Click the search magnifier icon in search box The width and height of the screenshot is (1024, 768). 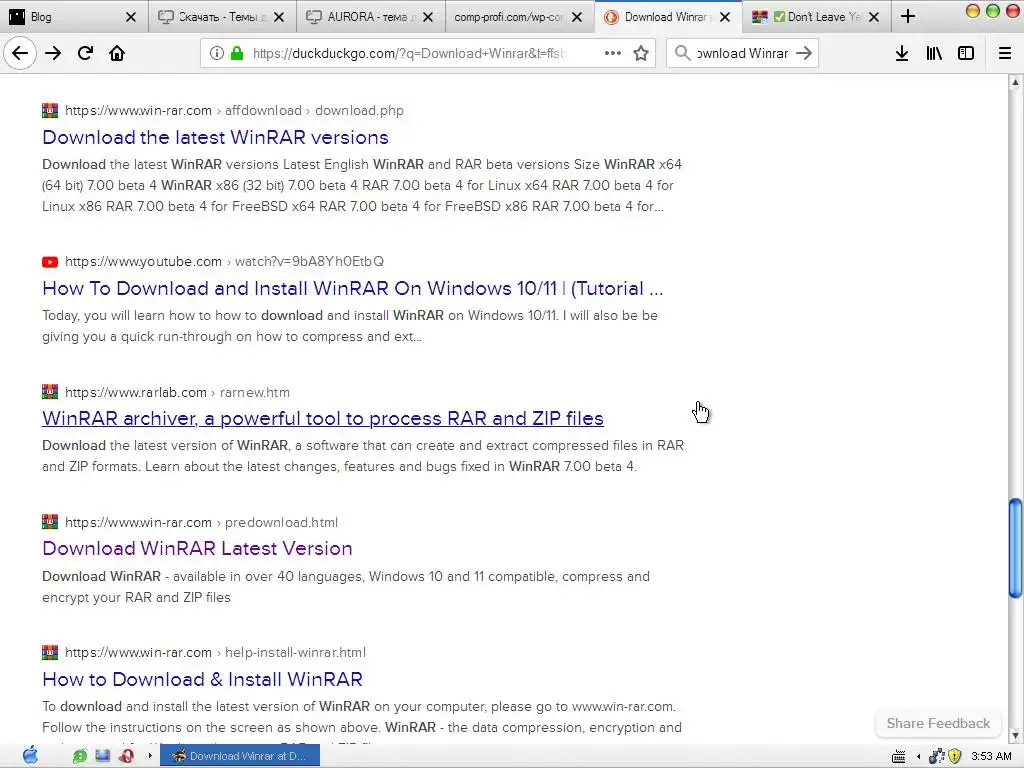(x=682, y=53)
